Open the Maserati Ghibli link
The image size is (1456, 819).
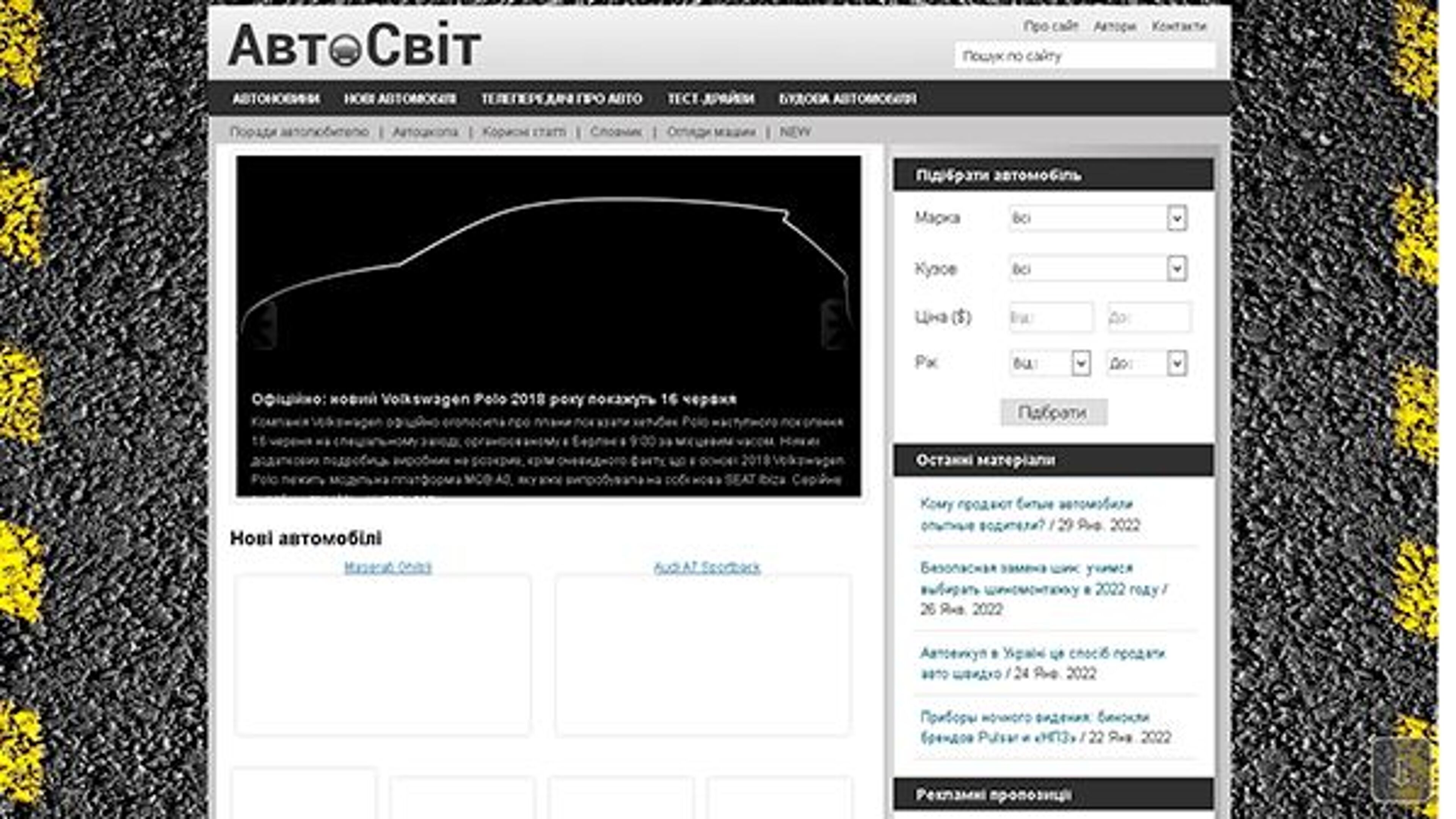(388, 568)
